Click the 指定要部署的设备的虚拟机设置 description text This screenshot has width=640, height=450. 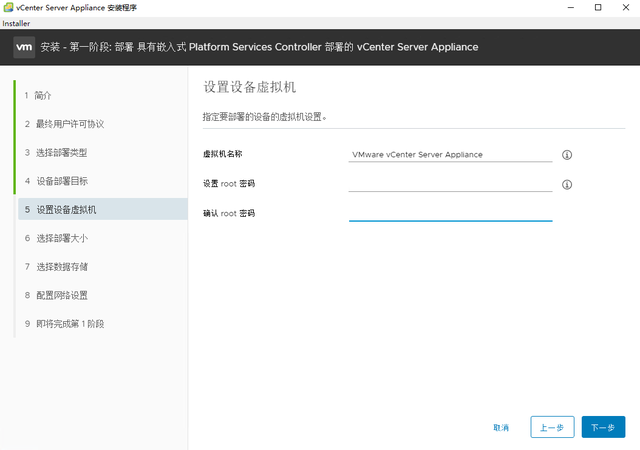click(264, 117)
